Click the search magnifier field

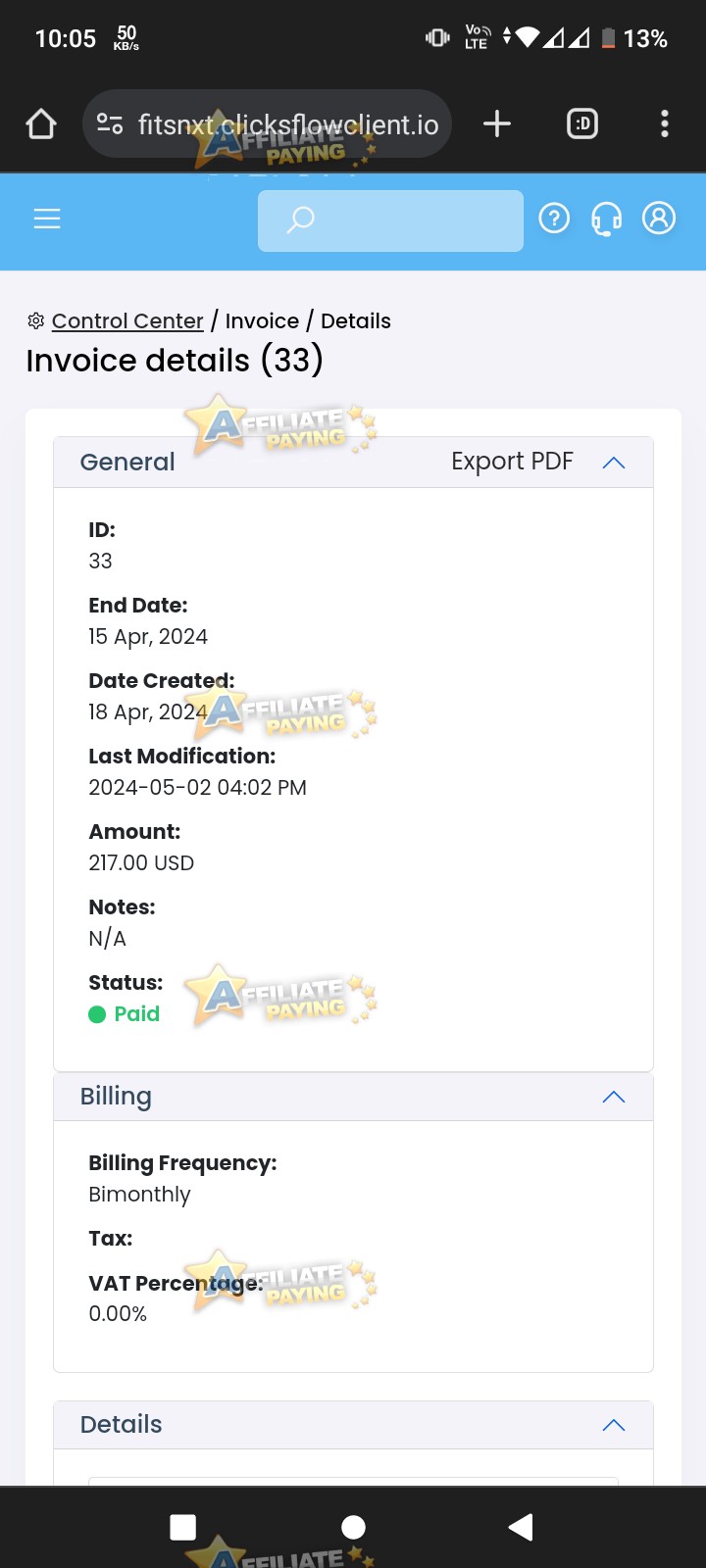pos(390,220)
